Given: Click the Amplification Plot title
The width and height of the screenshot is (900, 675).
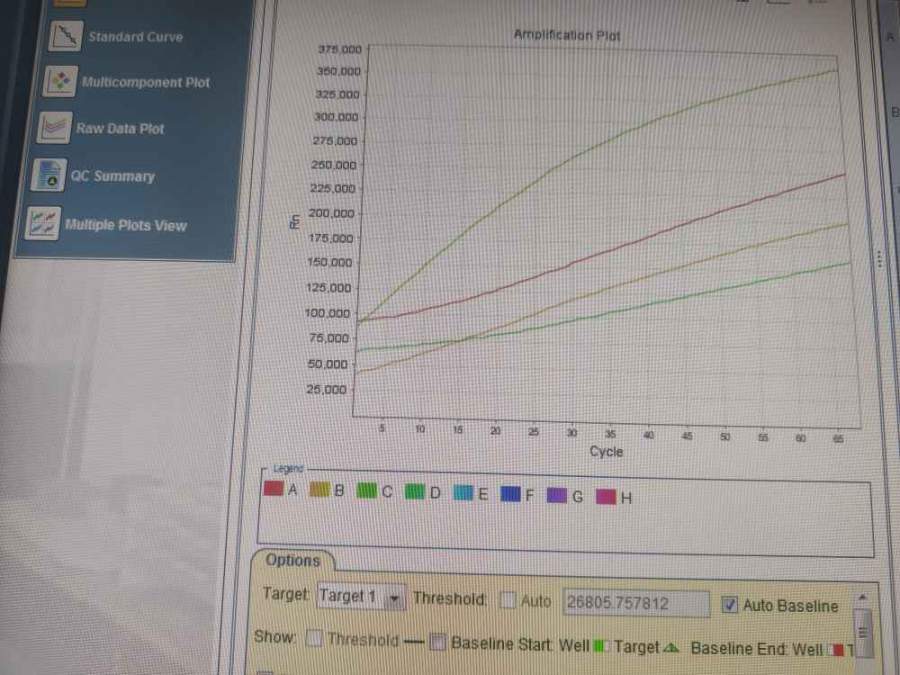Looking at the screenshot, I should (567, 35).
